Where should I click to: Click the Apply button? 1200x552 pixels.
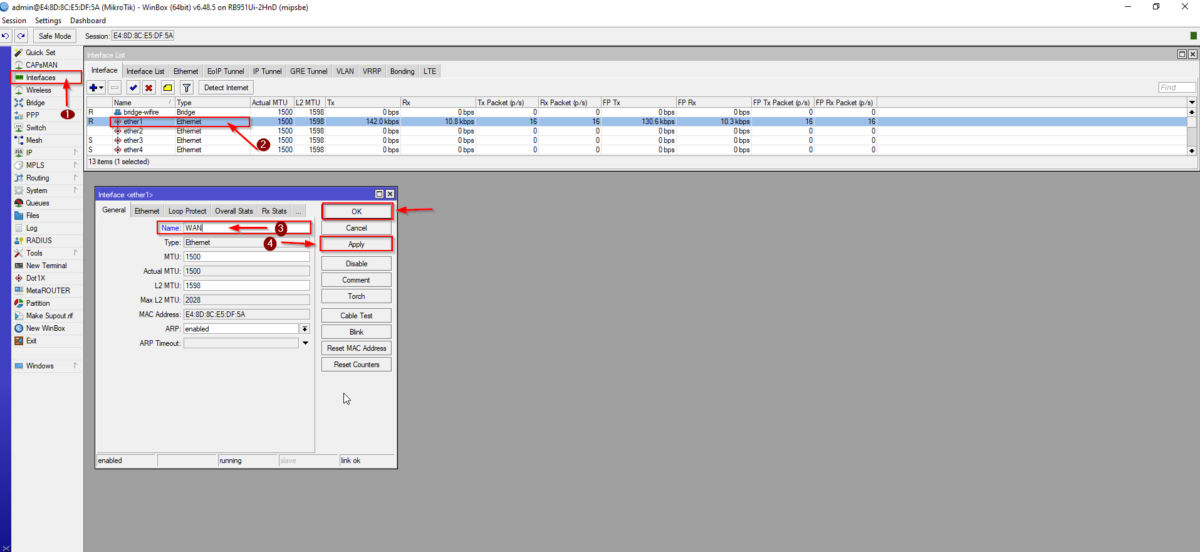pos(356,244)
